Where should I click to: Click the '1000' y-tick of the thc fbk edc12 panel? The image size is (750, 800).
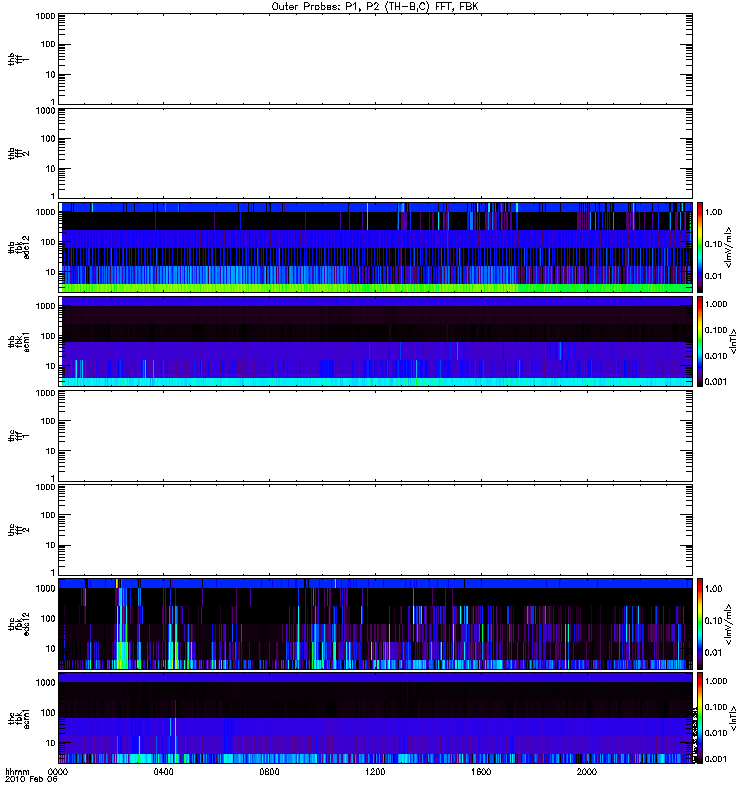click(45, 588)
